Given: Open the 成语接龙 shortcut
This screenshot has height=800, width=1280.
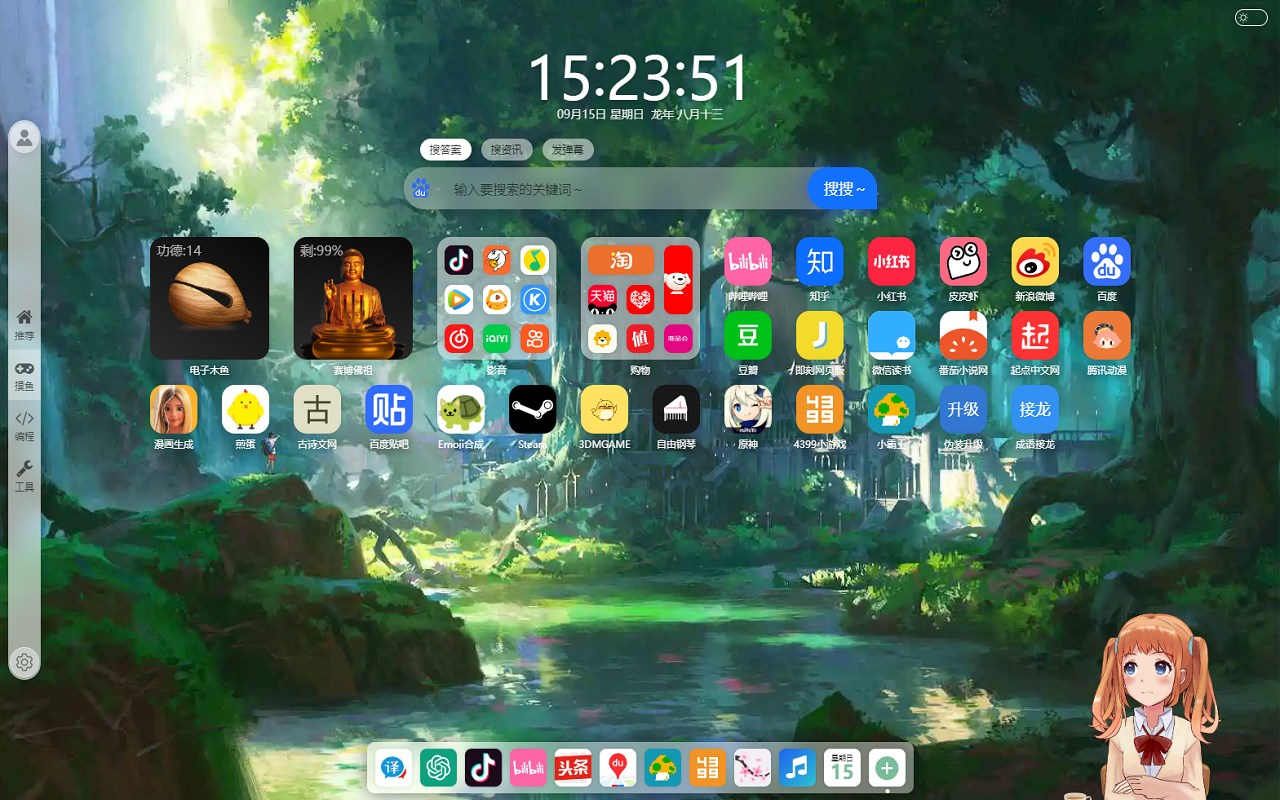Looking at the screenshot, I should point(1035,409).
